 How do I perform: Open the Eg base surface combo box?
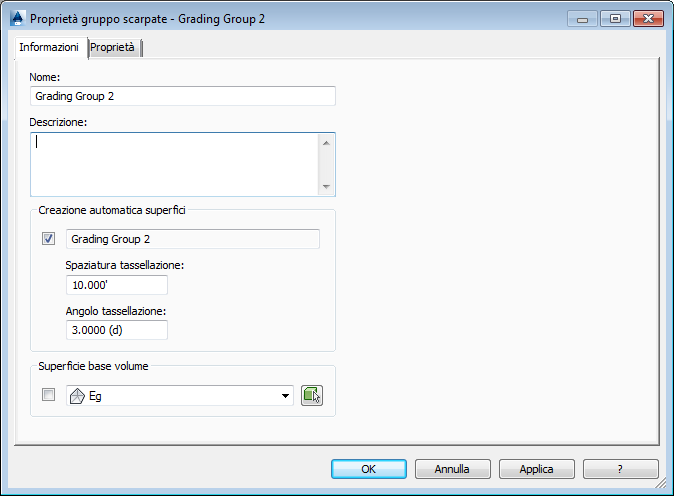(180, 396)
